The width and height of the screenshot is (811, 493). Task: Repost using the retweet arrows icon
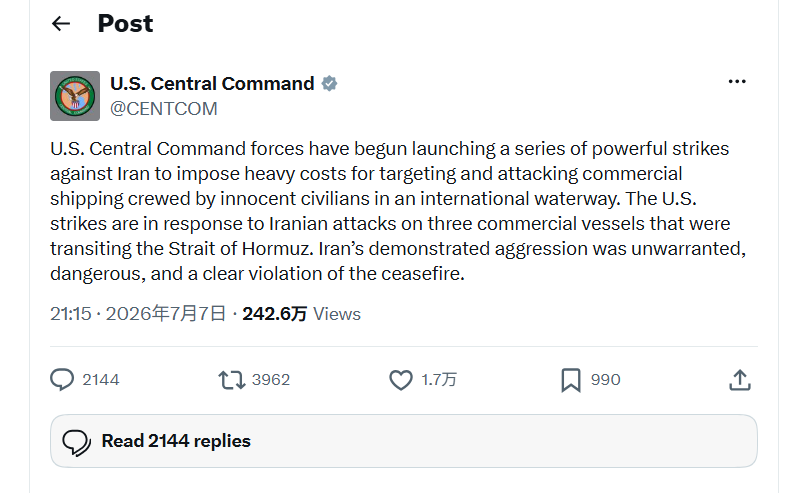[x=231, y=380]
